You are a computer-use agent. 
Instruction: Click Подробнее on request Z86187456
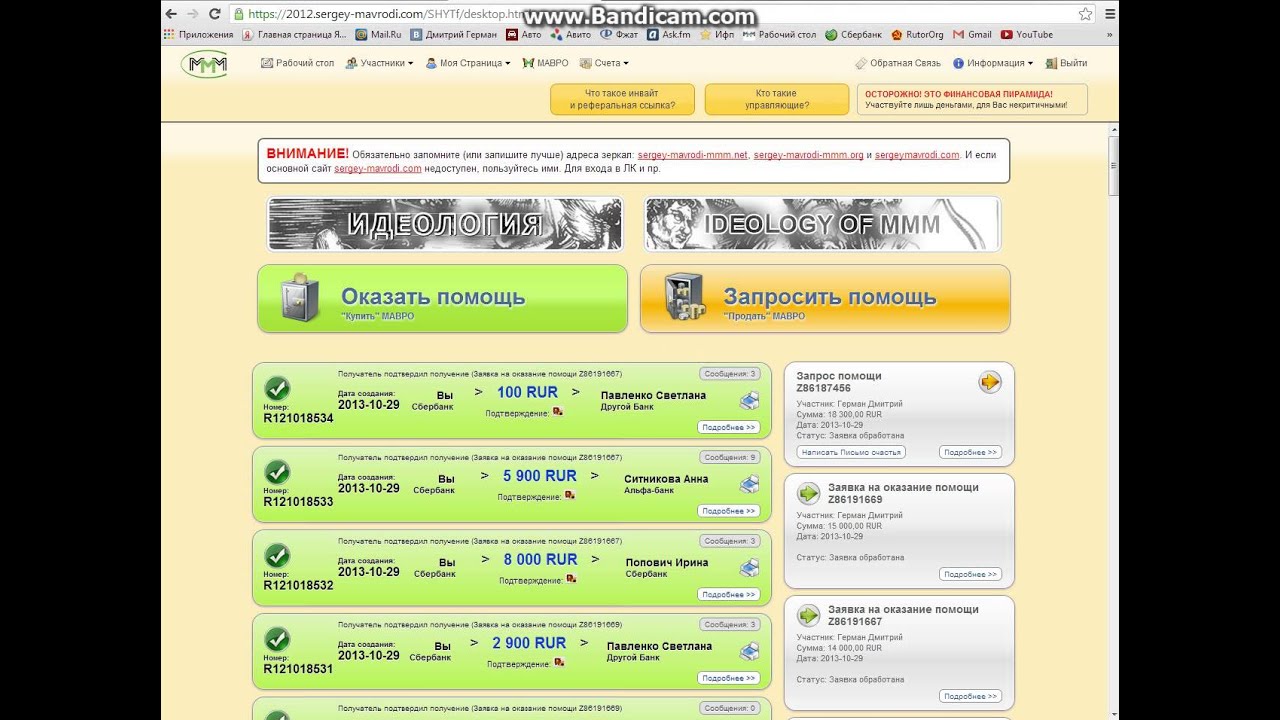[x=970, y=452]
